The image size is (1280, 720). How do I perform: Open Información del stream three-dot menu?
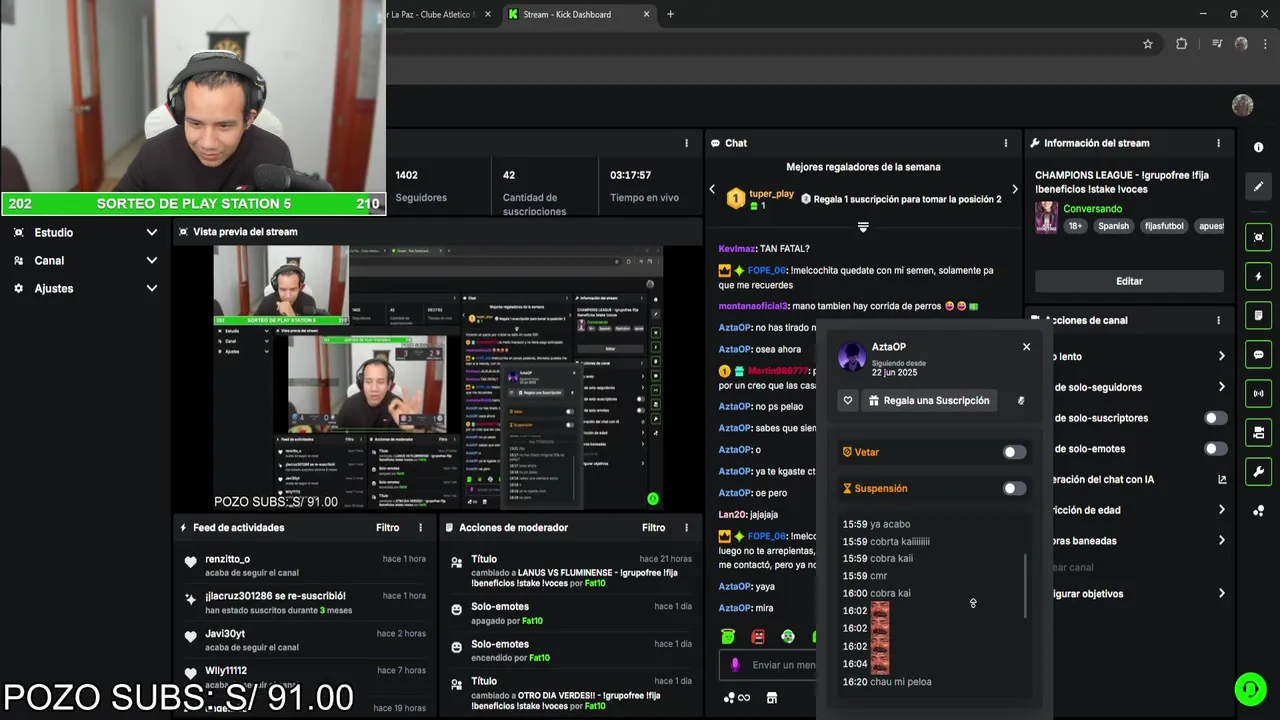coord(1218,143)
